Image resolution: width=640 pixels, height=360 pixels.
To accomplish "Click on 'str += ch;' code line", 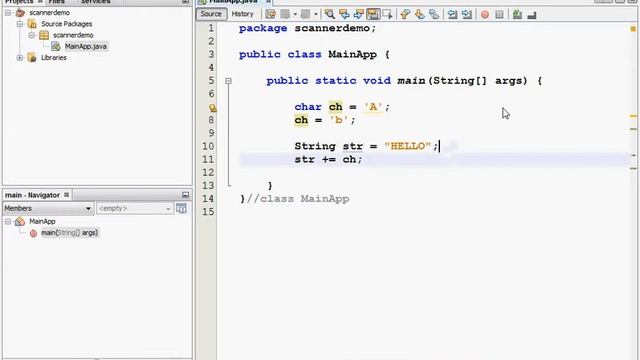I will pos(328,159).
